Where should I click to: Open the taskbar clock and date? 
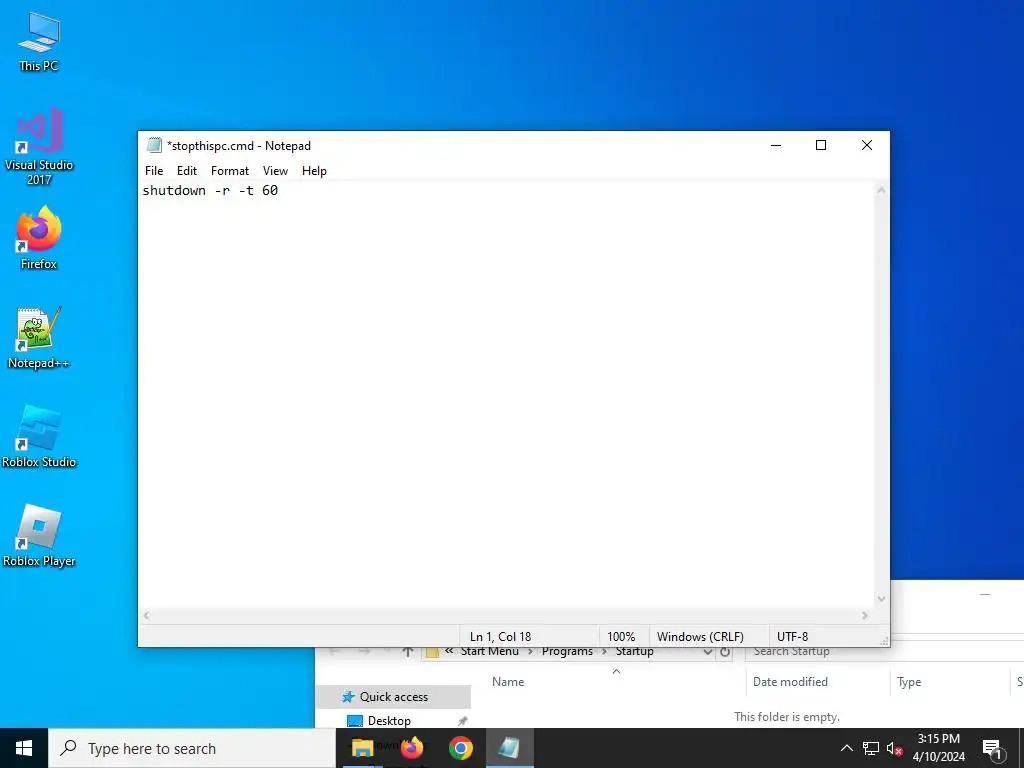pos(938,748)
